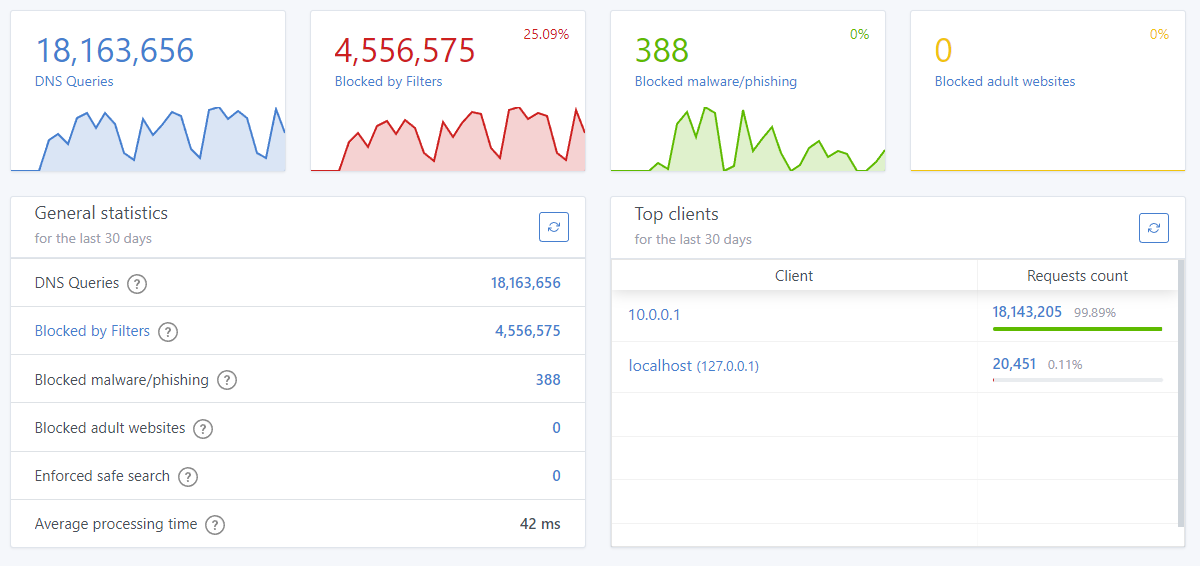This screenshot has height=566, width=1200.
Task: Click help icon for Enforced safe search
Action: [x=188, y=477]
